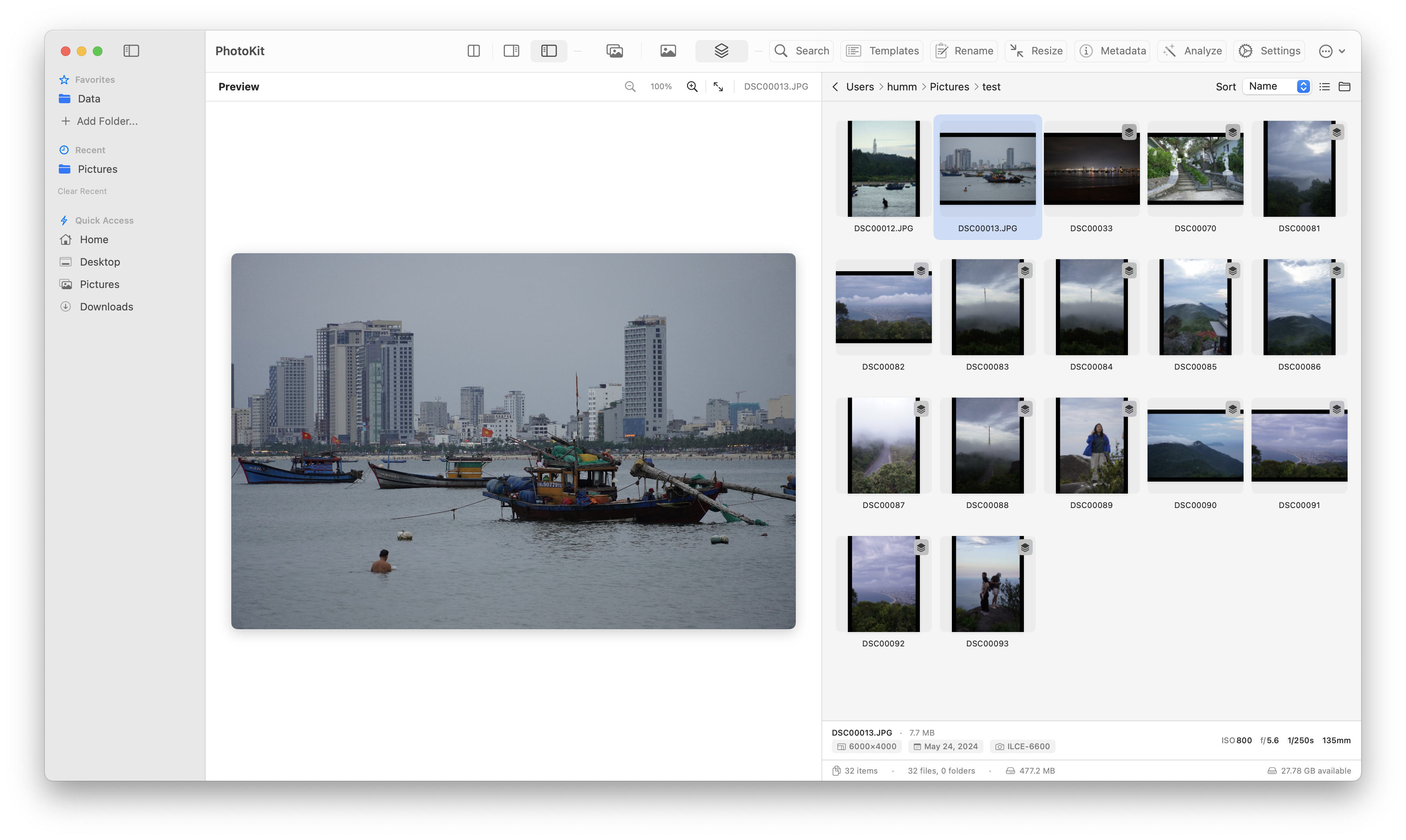The height and width of the screenshot is (840, 1406).
Task: Click the Clear Recent link
Action: [x=82, y=191]
